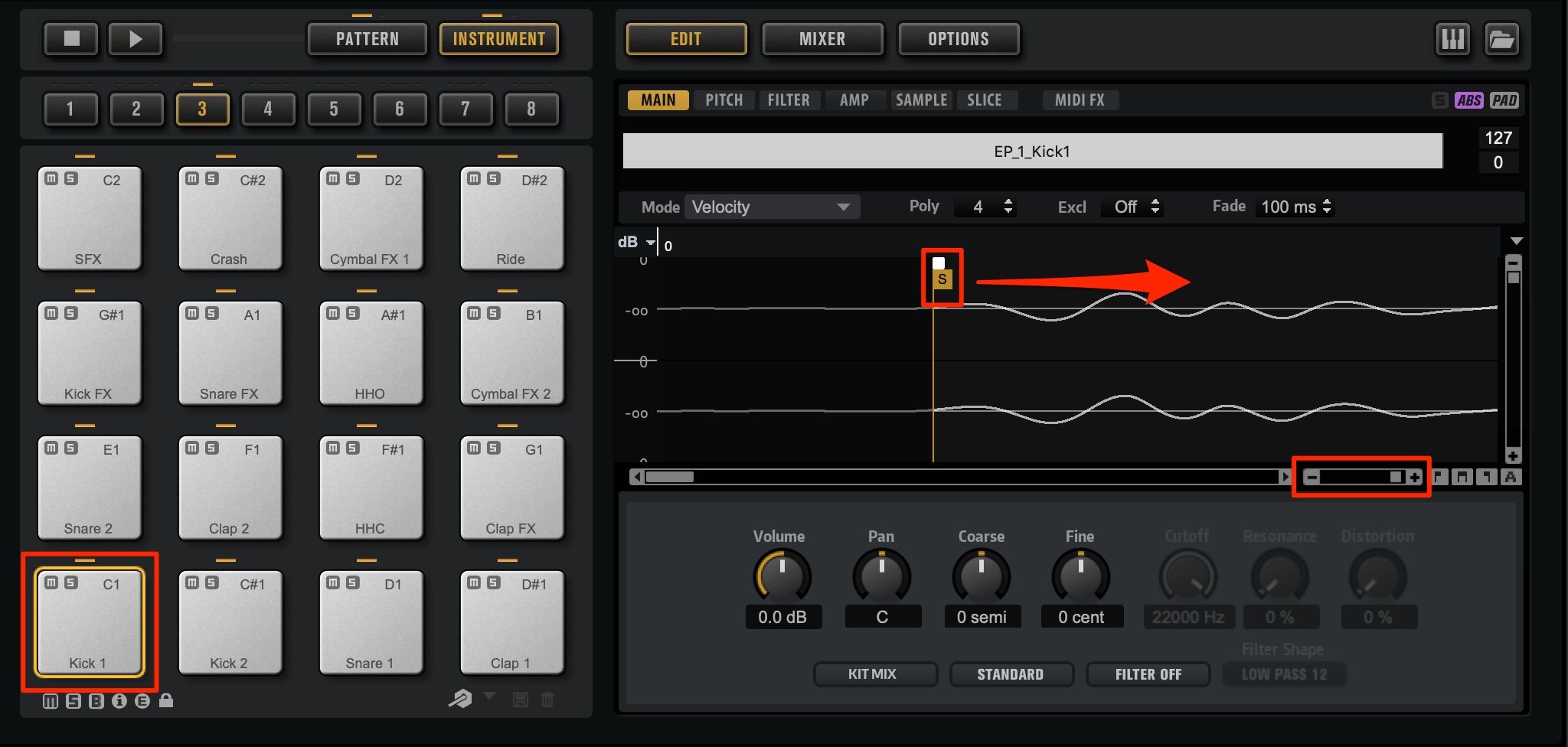The height and width of the screenshot is (747, 1568).
Task: Toggle the pad lock icon
Action: (x=166, y=700)
